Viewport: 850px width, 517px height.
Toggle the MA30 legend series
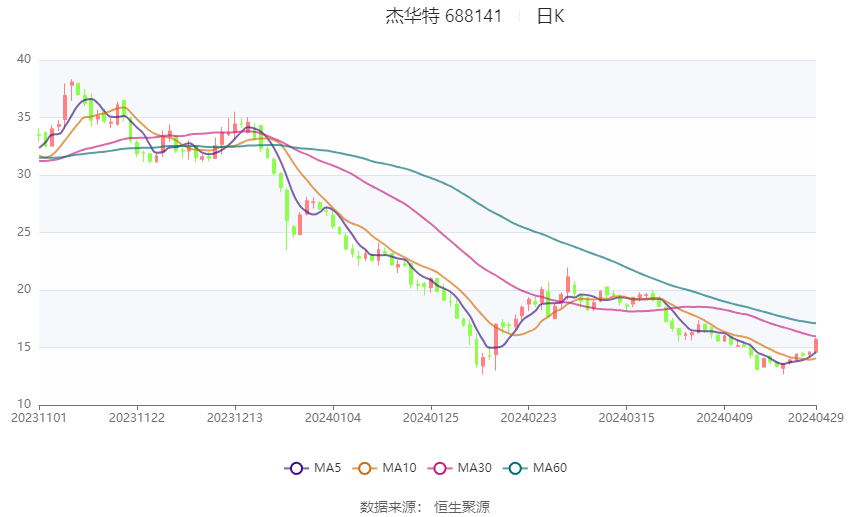(x=460, y=468)
